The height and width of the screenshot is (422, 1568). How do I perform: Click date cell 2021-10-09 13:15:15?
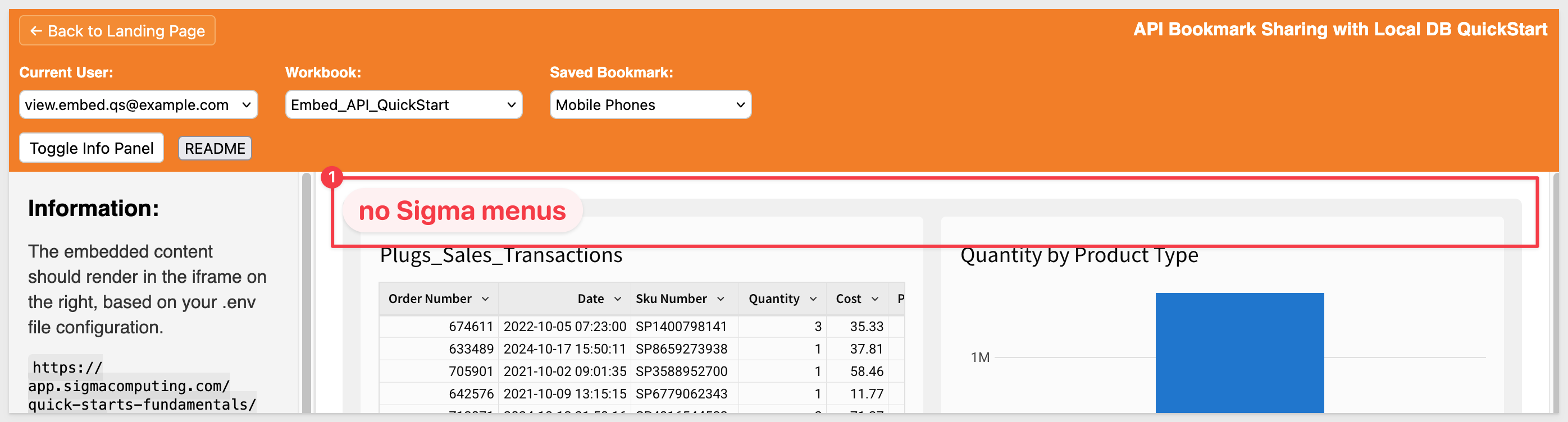tap(564, 393)
